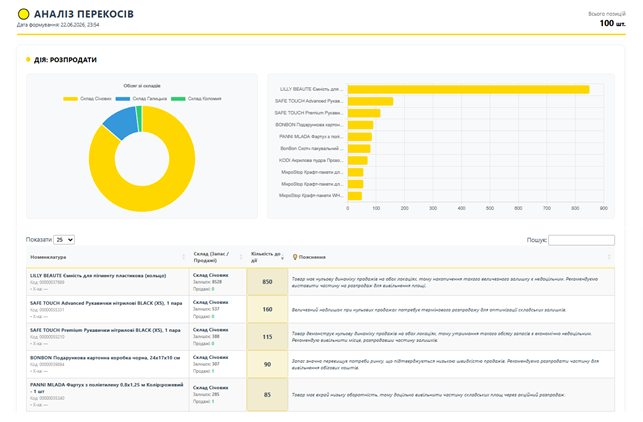Click the ДІЯ: РОЗПРОДАТИ section heading
Screen dimensions: 643x422
[x=65, y=60]
